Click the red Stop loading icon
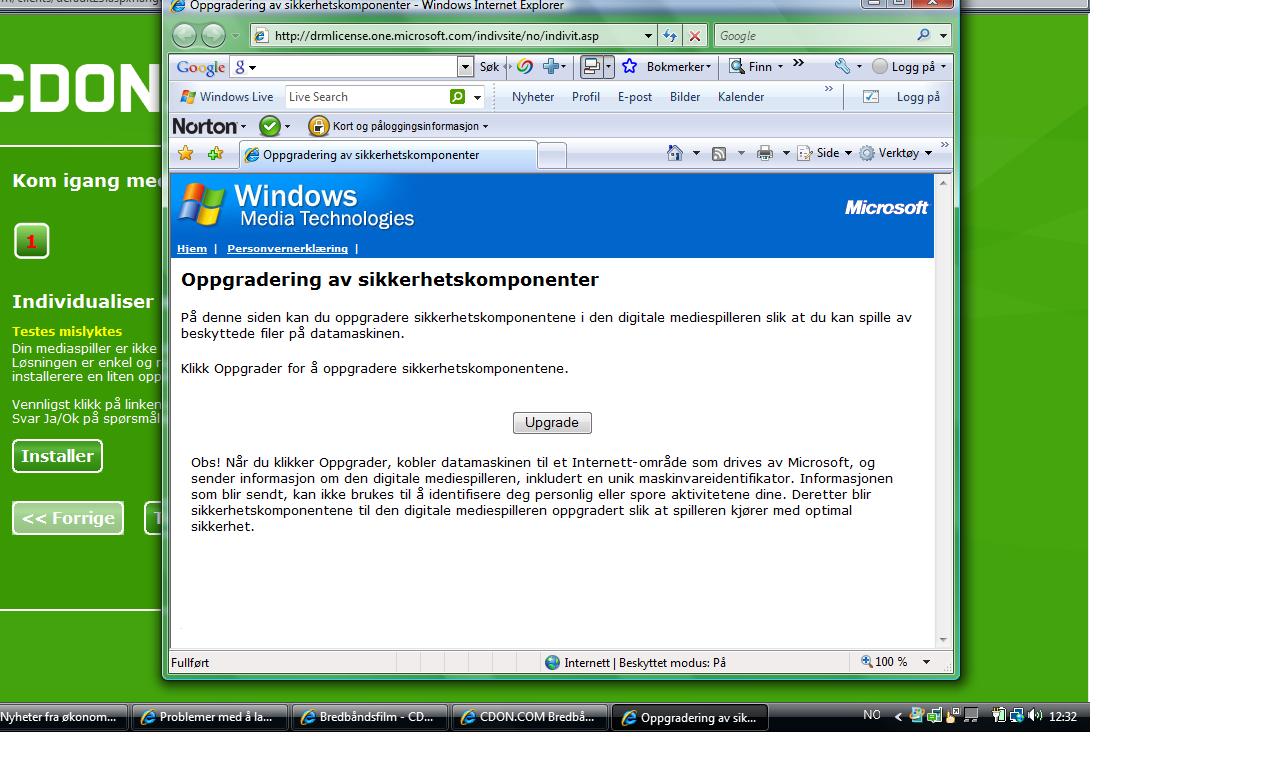The height and width of the screenshot is (768, 1280). [x=695, y=36]
